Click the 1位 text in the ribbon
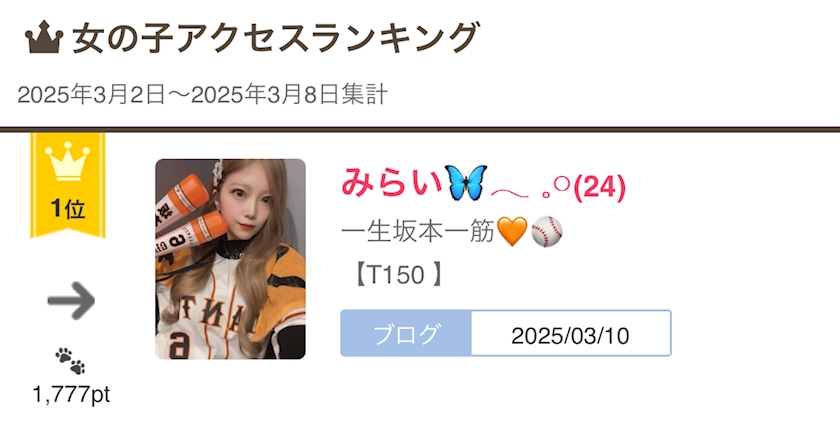The height and width of the screenshot is (435, 840). [x=68, y=209]
